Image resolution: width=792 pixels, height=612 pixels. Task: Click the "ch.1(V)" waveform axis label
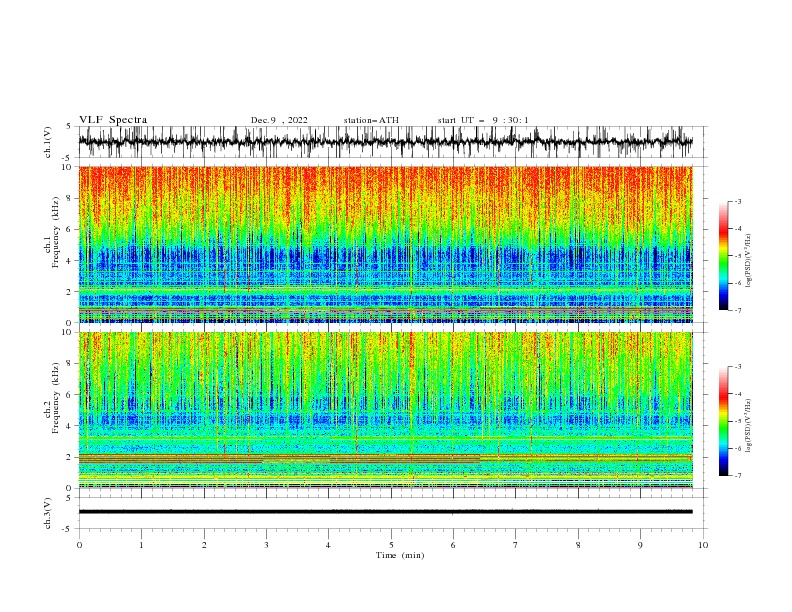click(48, 142)
